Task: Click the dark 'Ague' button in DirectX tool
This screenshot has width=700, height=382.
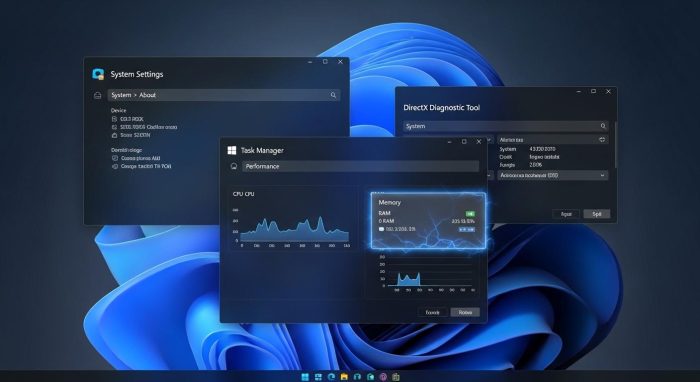Action: tap(566, 214)
